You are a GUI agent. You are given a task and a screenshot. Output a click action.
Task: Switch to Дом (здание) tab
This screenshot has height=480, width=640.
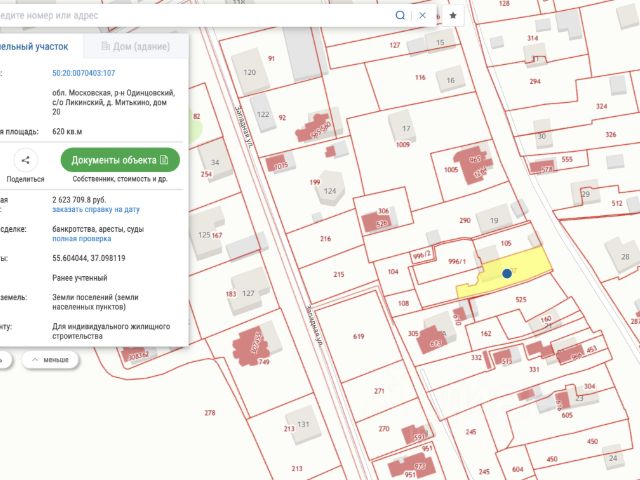(x=136, y=46)
